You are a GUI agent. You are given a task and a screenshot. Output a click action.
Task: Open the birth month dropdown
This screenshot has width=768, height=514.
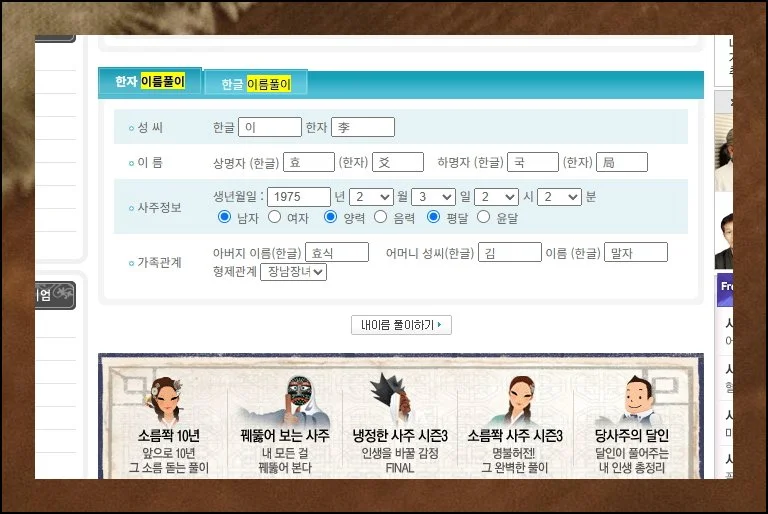coord(371,197)
